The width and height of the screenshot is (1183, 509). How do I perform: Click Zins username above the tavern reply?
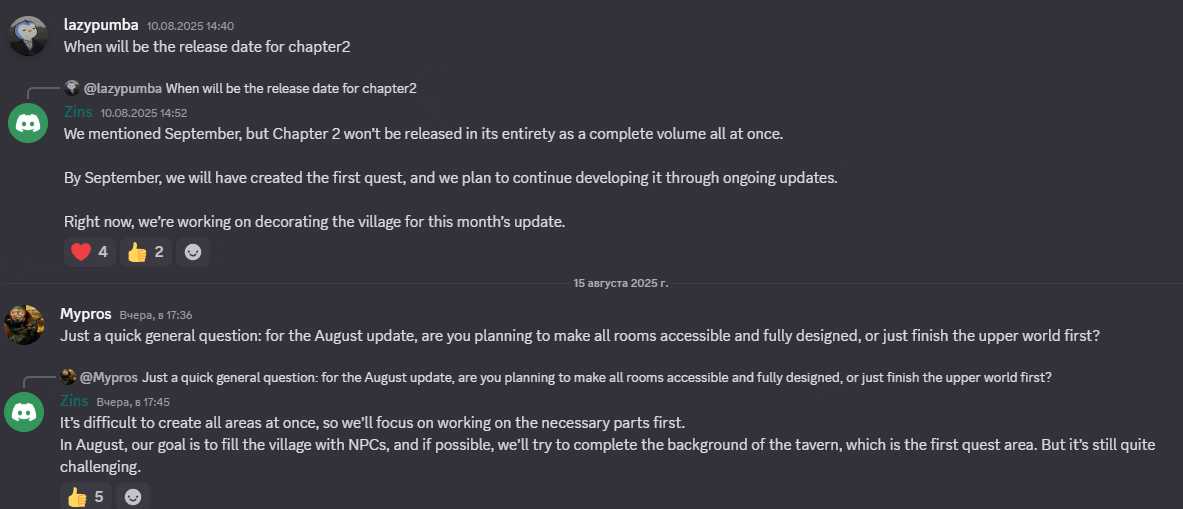coord(74,401)
